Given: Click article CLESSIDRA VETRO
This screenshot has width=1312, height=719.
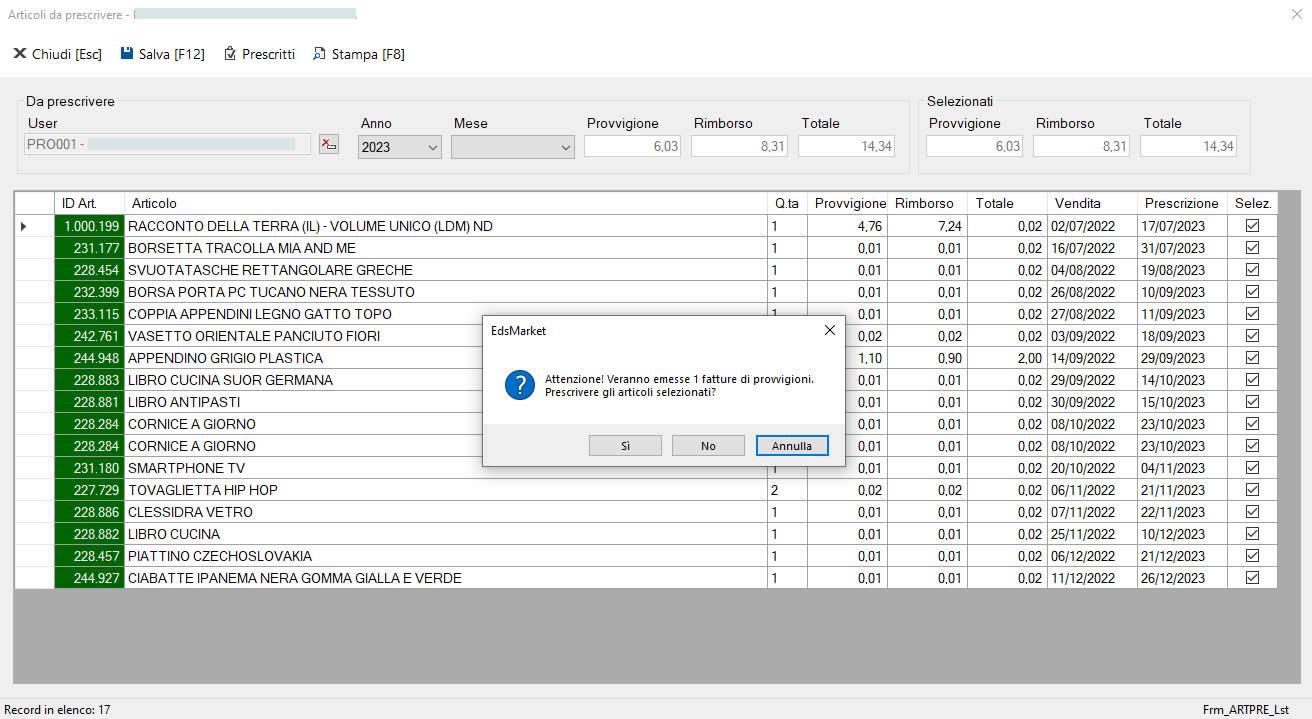Looking at the screenshot, I should (x=190, y=512).
